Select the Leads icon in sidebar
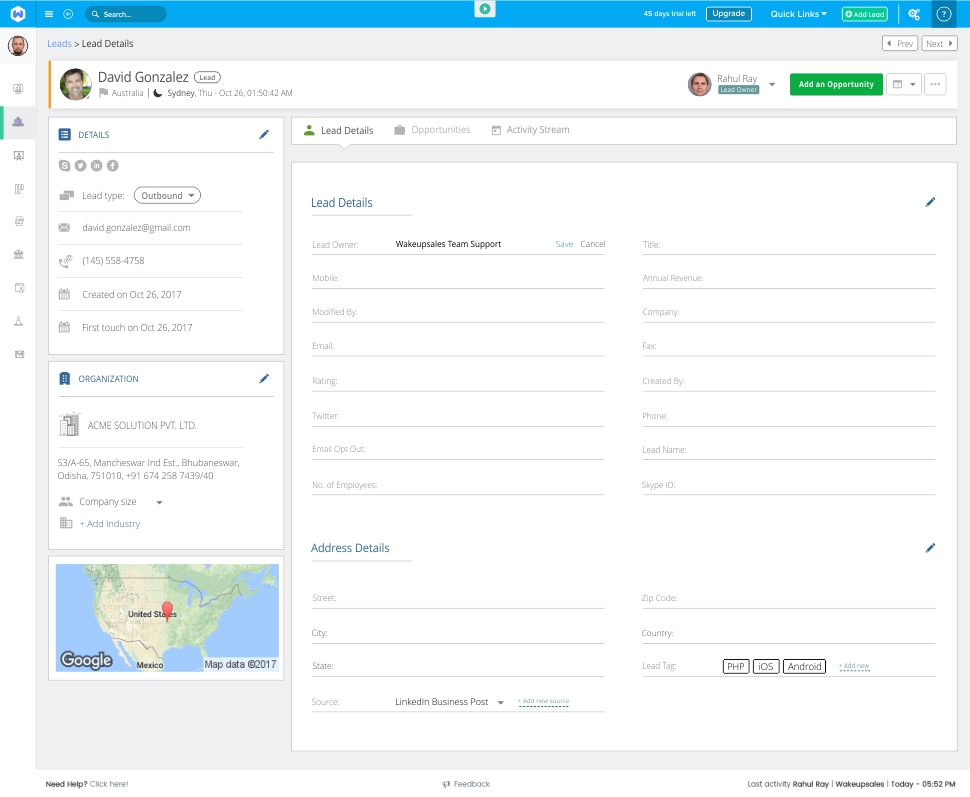Viewport: 970px width, 797px height. tap(19, 122)
